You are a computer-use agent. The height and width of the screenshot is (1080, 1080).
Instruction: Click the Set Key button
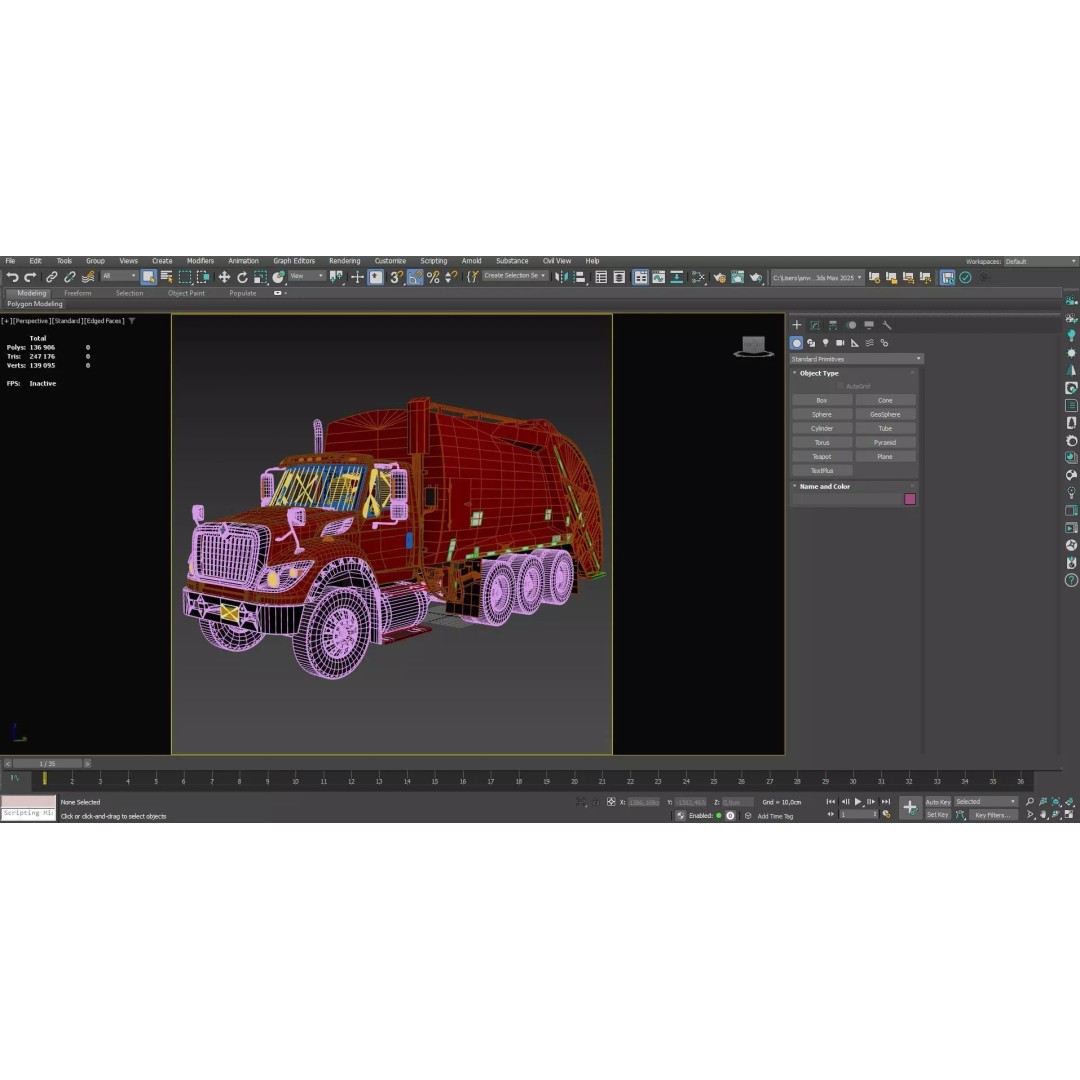tap(937, 815)
